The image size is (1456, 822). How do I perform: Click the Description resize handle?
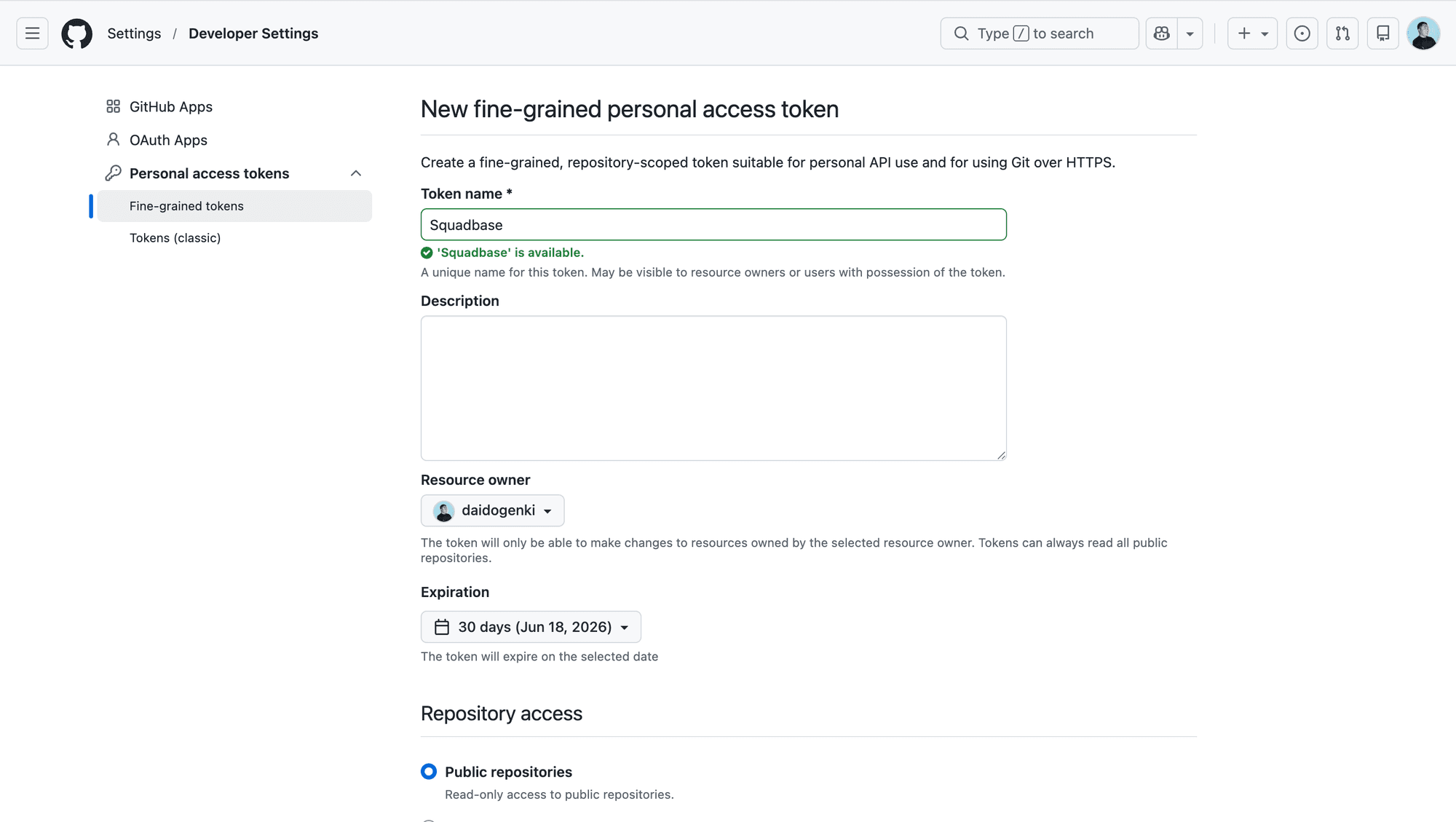coord(1001,455)
